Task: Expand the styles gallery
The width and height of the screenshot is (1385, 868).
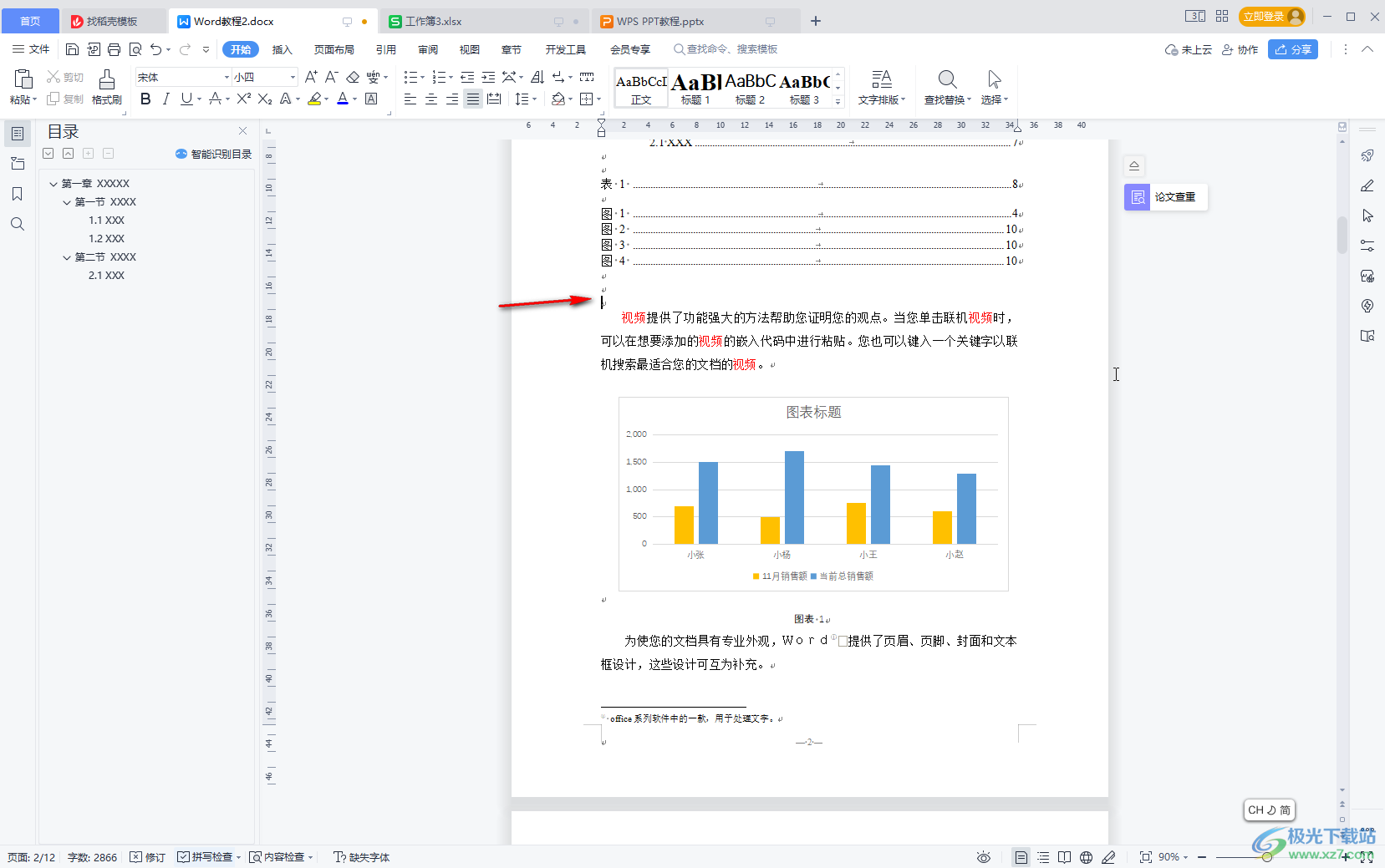Action: pyautogui.click(x=838, y=102)
